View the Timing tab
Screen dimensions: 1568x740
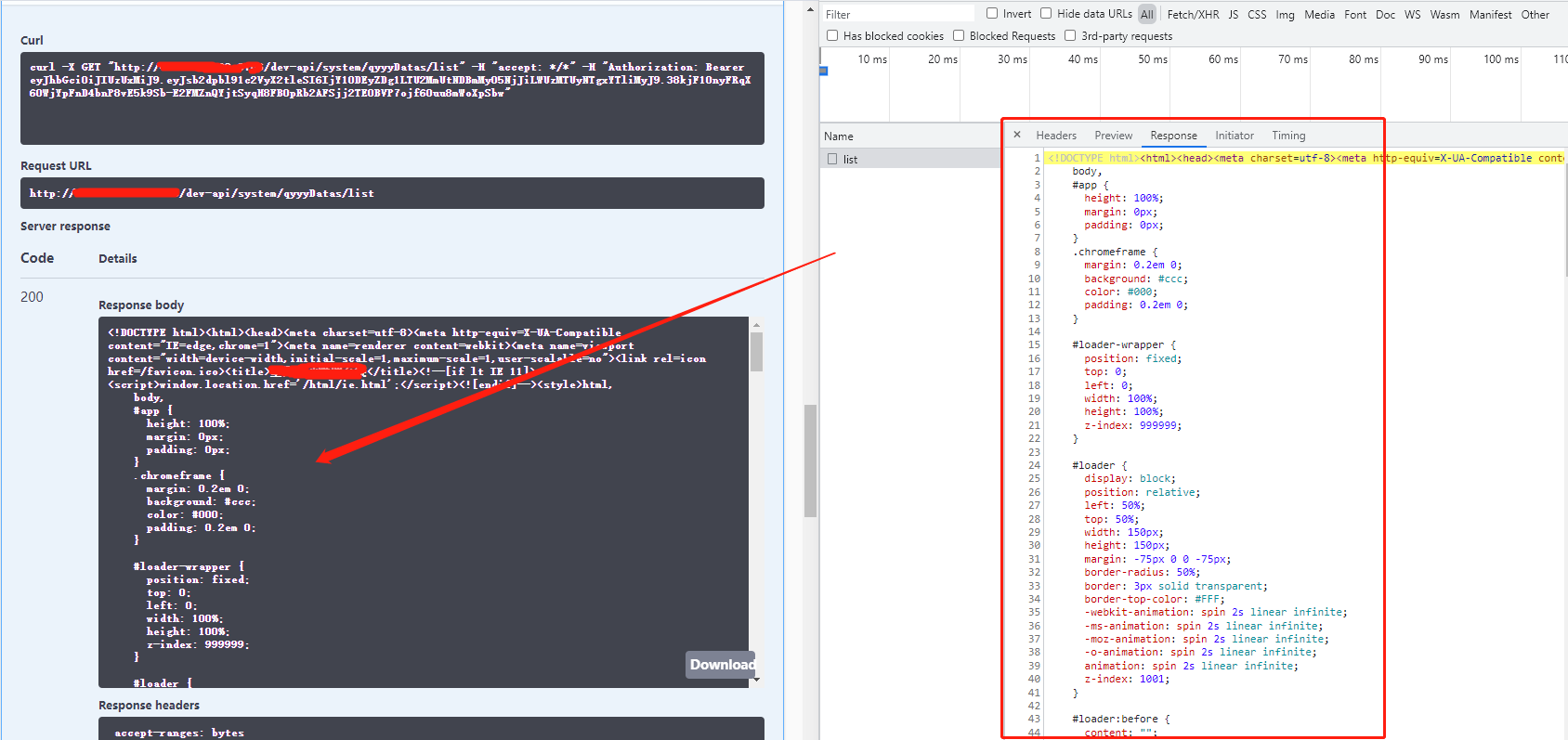[x=1288, y=136]
